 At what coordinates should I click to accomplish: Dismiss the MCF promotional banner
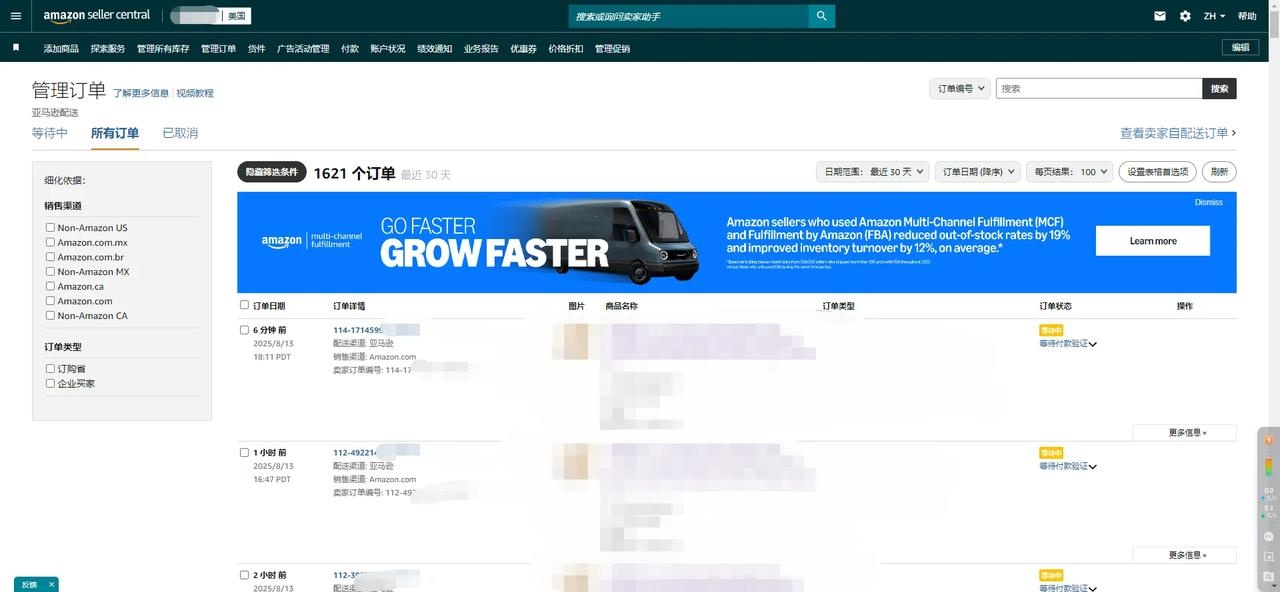1209,202
